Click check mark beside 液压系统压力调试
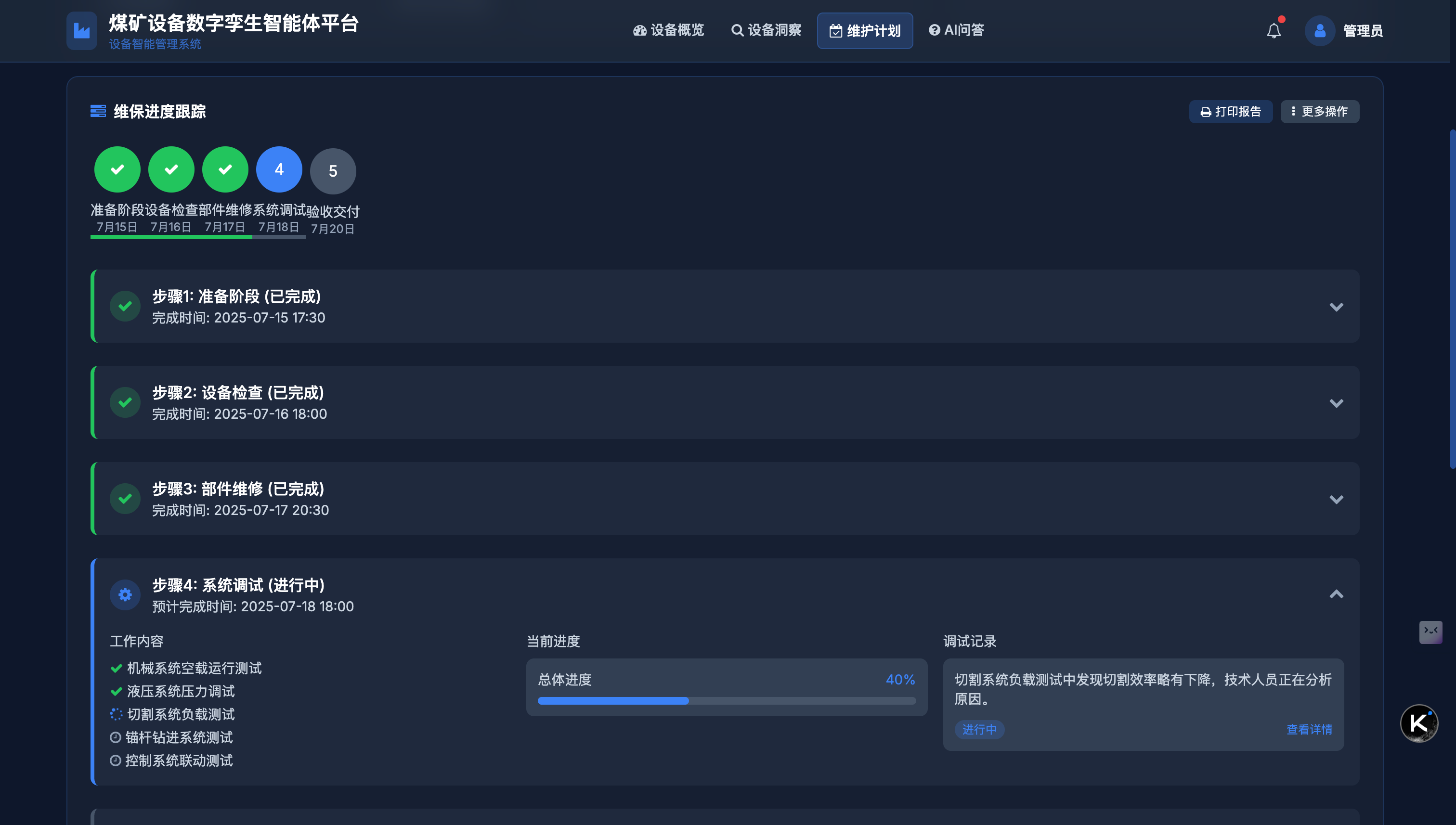This screenshot has width=1456, height=825. pyautogui.click(x=116, y=691)
